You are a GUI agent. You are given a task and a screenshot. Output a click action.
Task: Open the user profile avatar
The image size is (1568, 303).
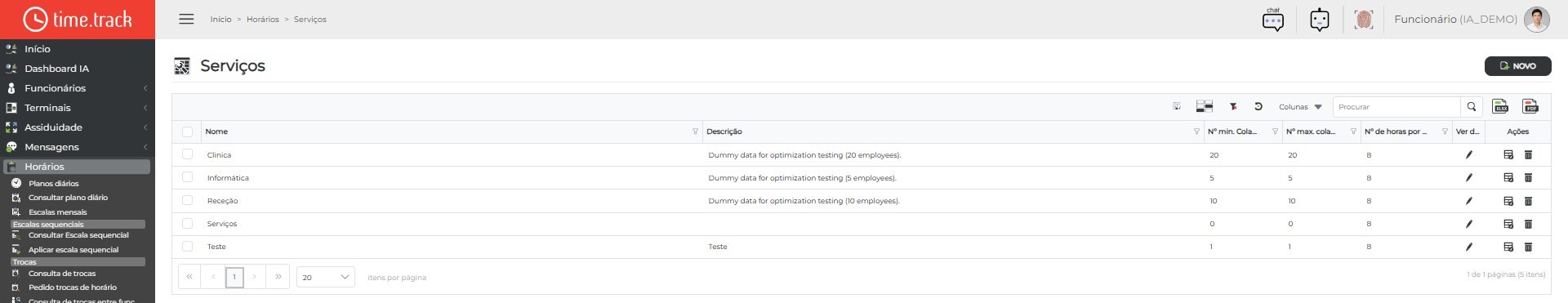(1536, 19)
